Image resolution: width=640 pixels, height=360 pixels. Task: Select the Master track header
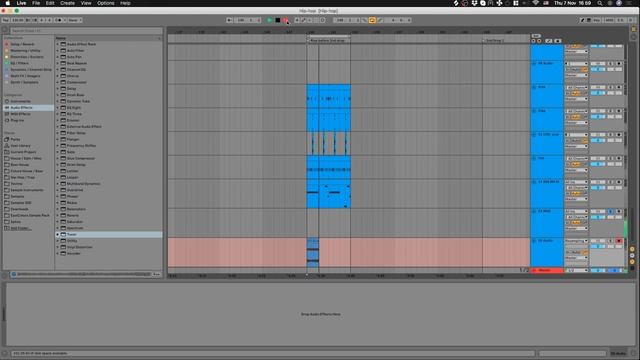pos(547,270)
